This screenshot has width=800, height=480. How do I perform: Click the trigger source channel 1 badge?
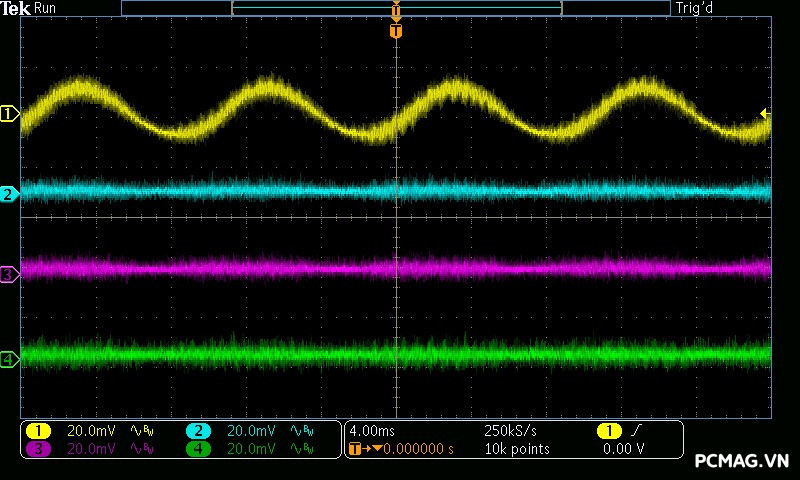tap(608, 431)
